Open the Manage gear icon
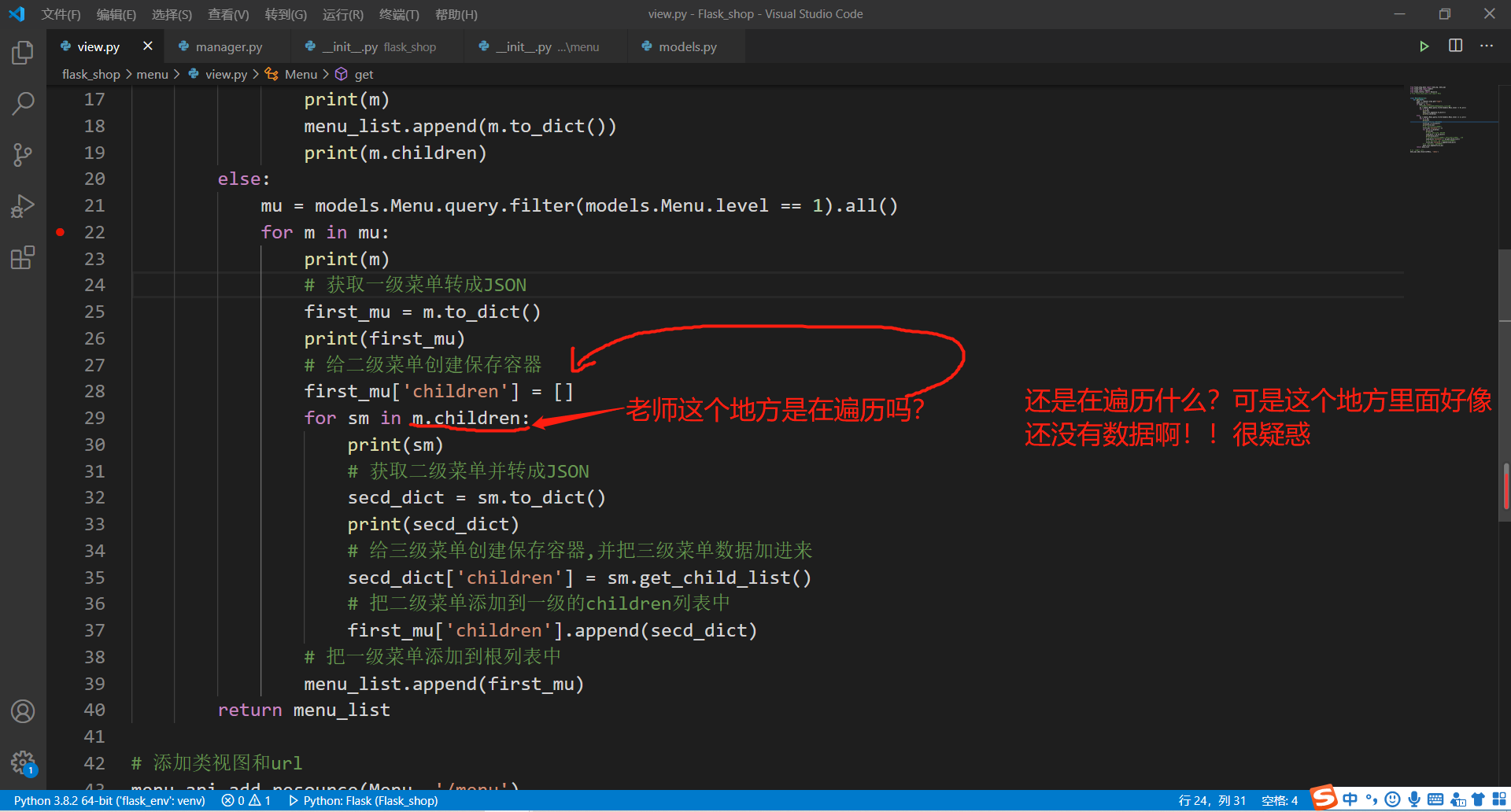 pos(23,762)
